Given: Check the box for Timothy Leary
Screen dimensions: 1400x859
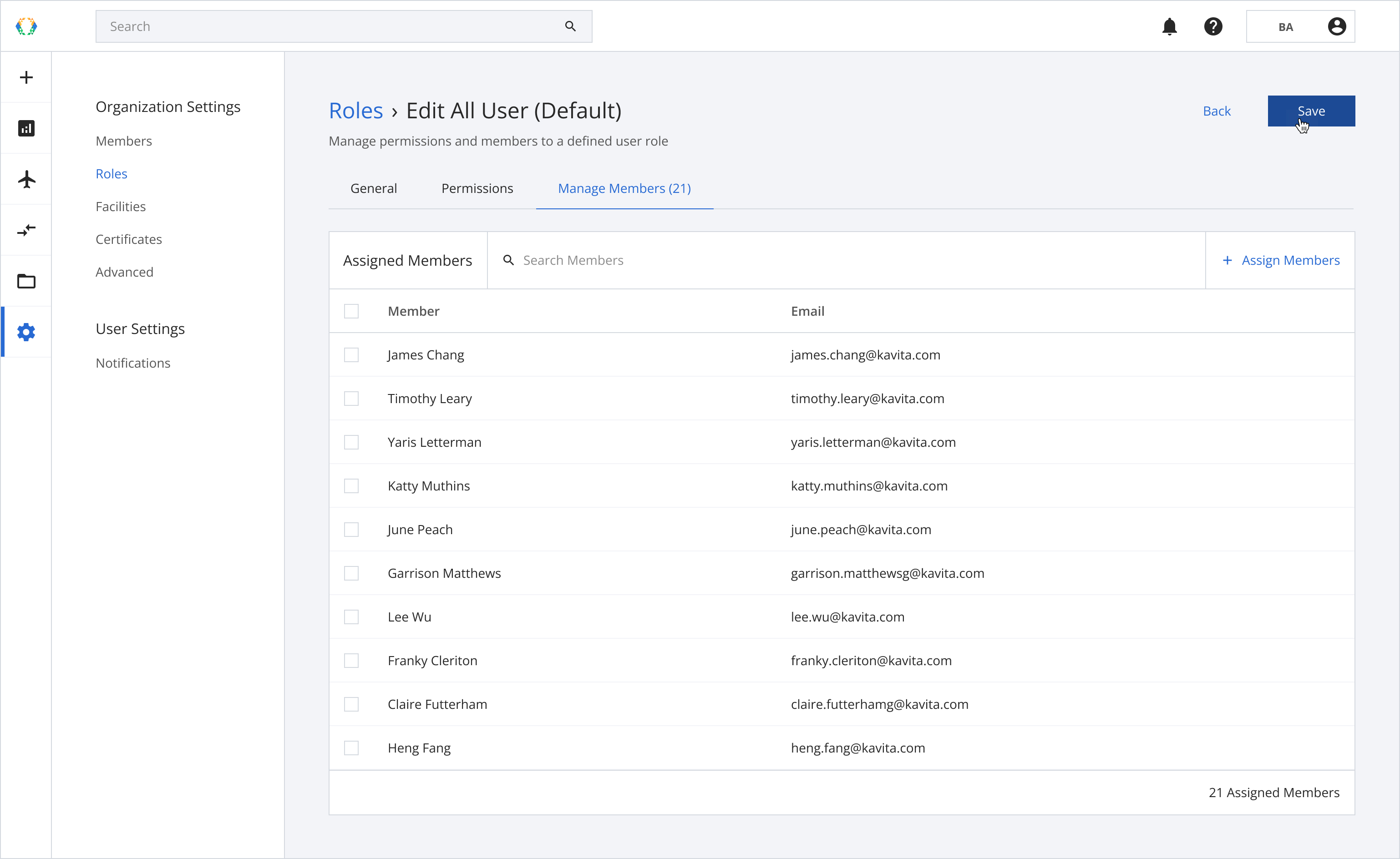Looking at the screenshot, I should (351, 399).
